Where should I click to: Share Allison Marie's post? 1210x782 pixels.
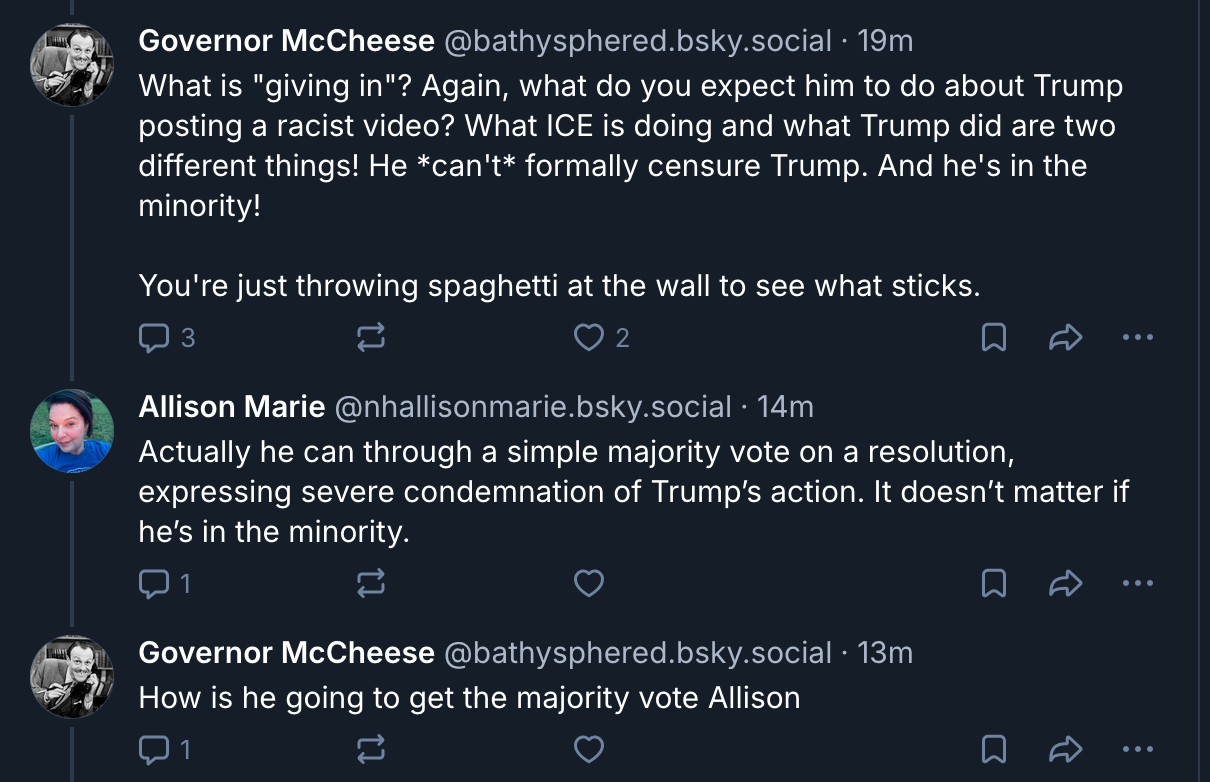coord(1065,582)
